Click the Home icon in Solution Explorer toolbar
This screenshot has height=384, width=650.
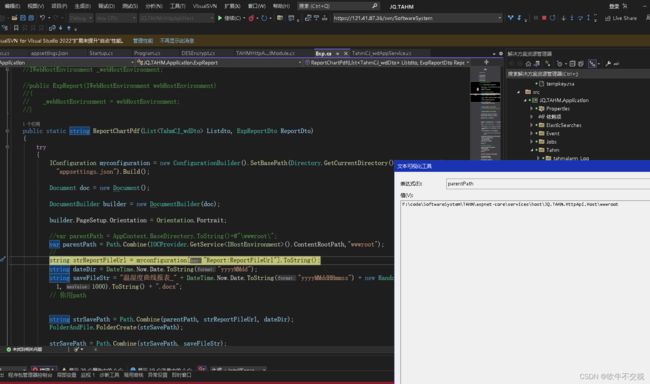(528, 64)
